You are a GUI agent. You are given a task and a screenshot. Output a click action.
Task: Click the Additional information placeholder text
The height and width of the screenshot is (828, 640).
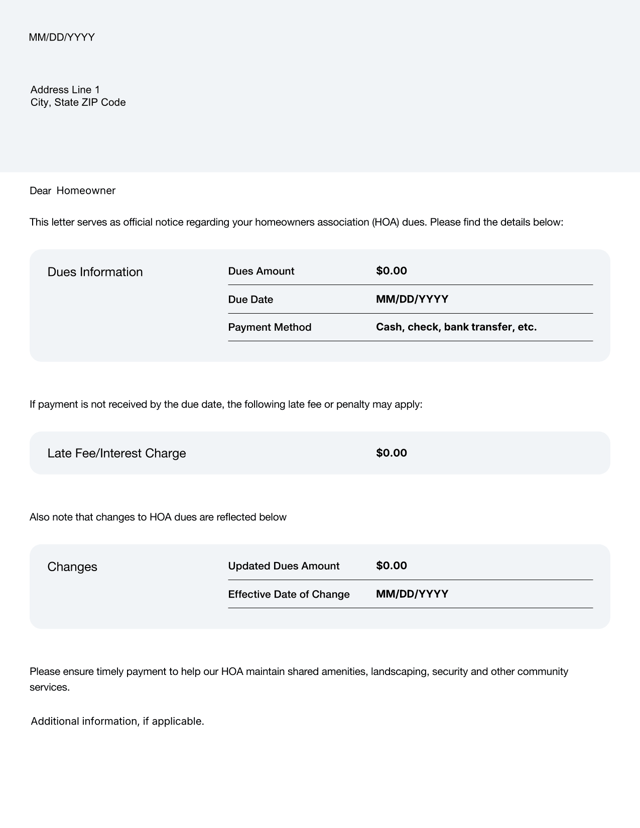coord(117,721)
